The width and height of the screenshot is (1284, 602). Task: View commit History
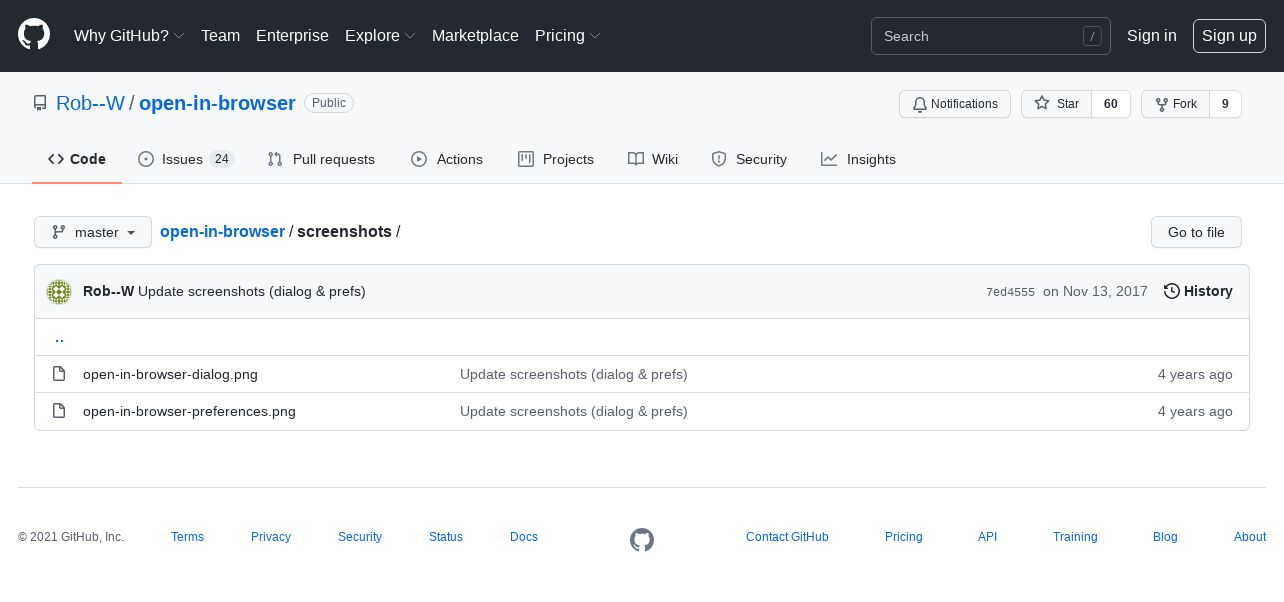1198,291
